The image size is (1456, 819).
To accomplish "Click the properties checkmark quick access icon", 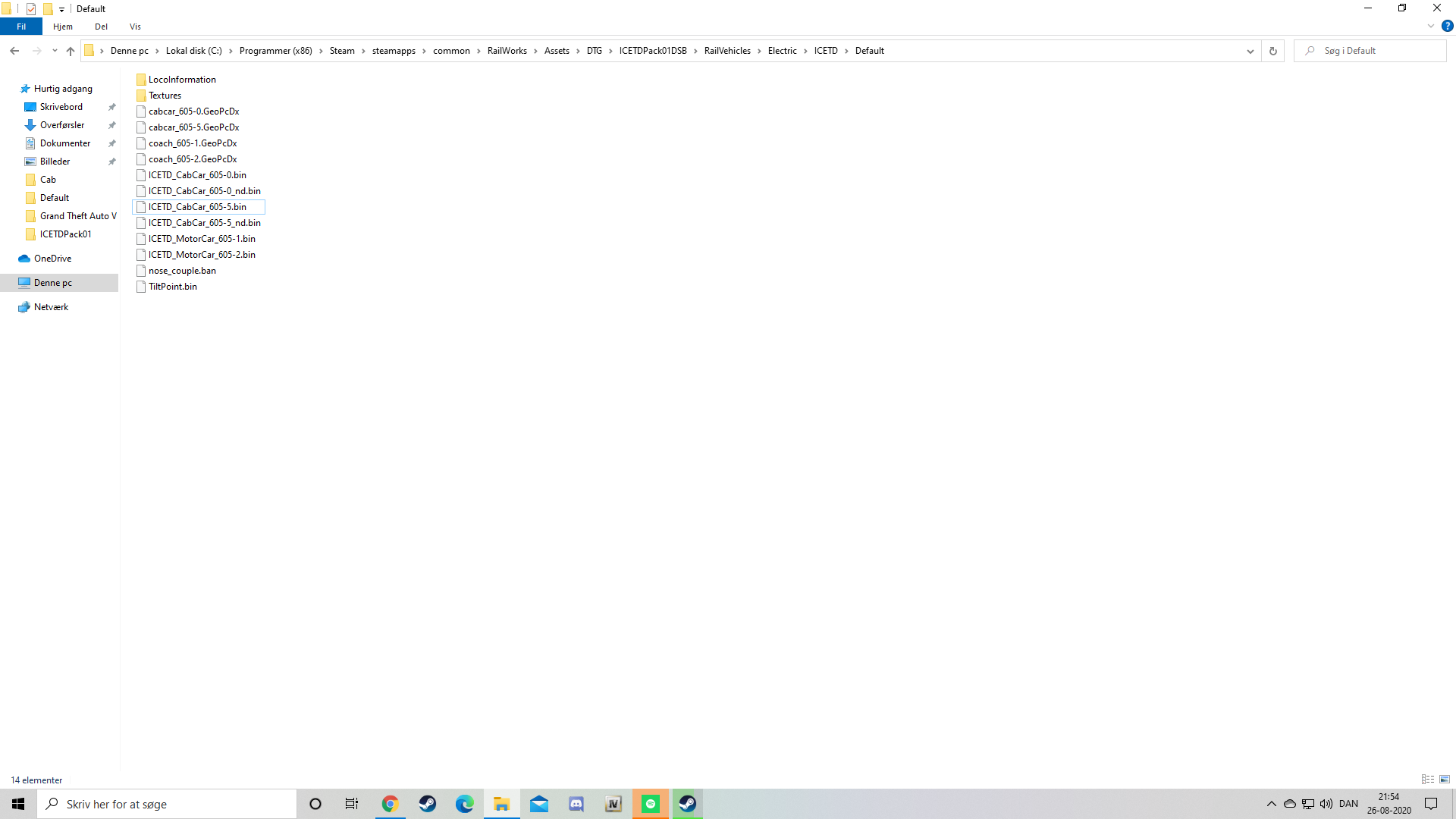I will pos(31,9).
